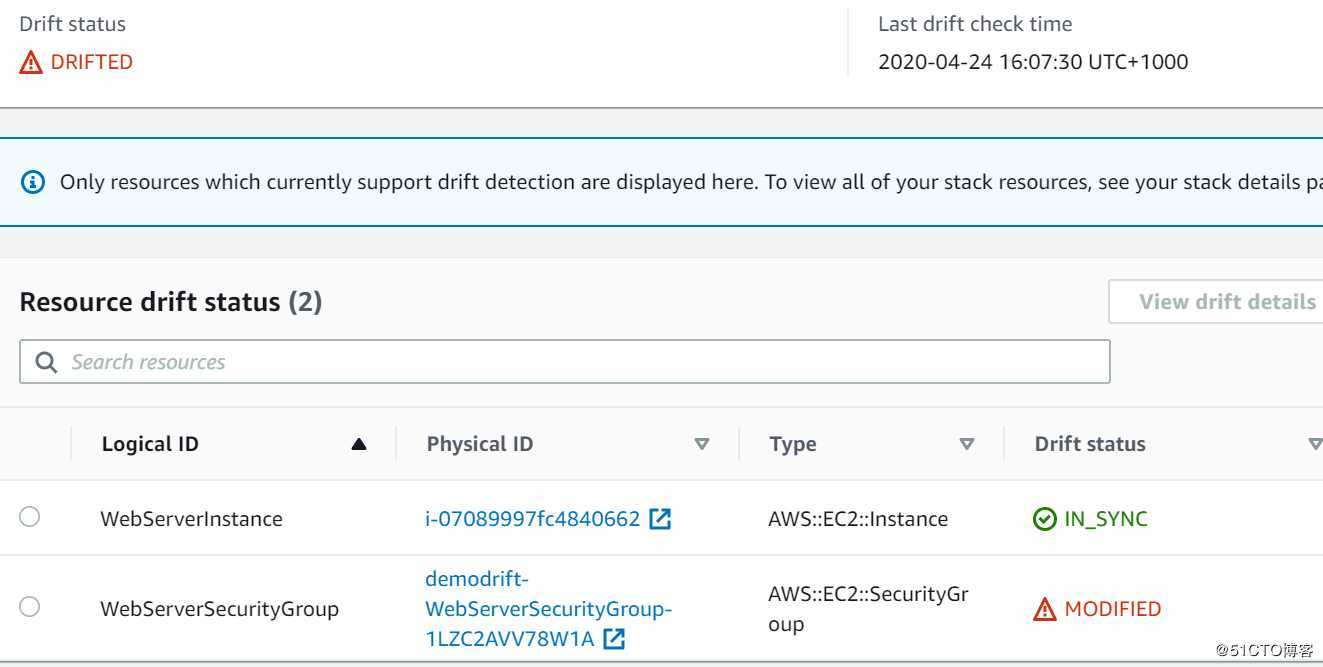Viewport: 1323px width, 667px height.
Task: Click the Drift status column header label
Action: click(1090, 444)
